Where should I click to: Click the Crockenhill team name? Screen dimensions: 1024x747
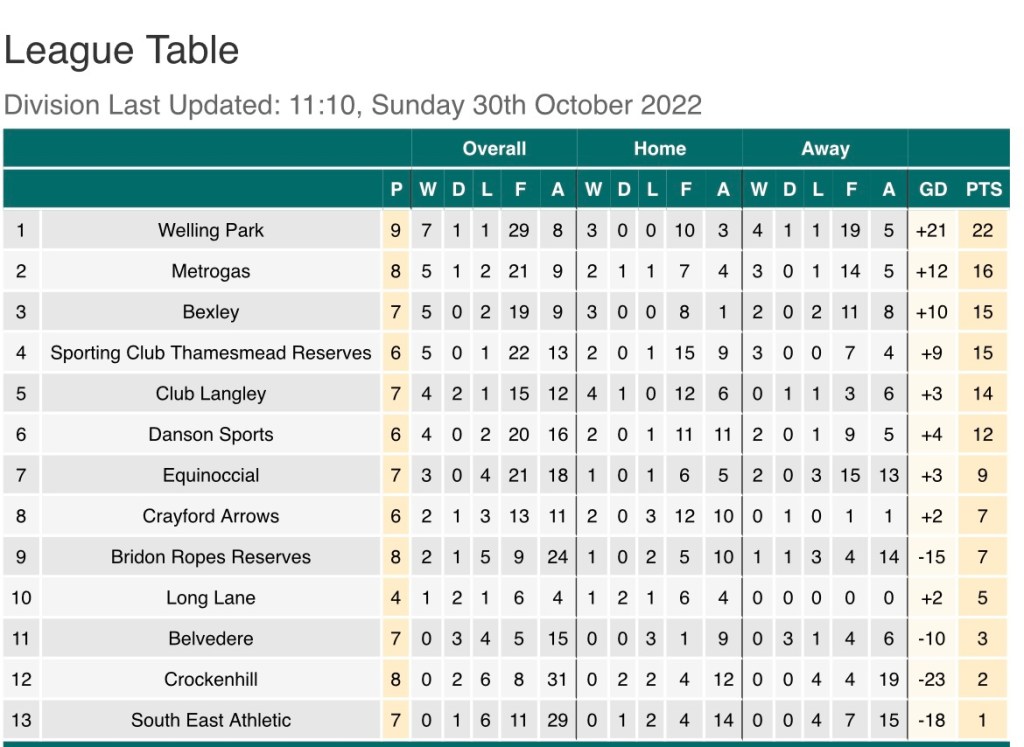tap(211, 679)
